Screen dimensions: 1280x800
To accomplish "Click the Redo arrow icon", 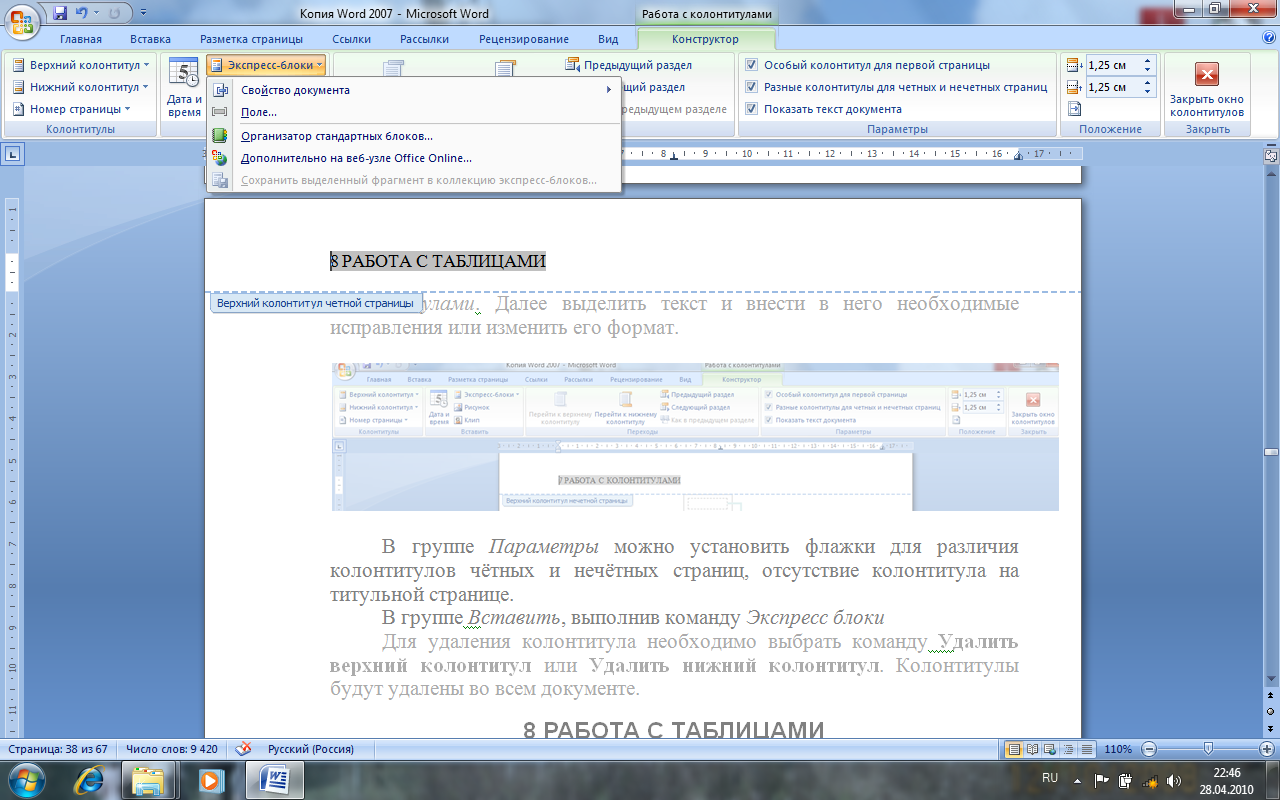I will coord(113,14).
